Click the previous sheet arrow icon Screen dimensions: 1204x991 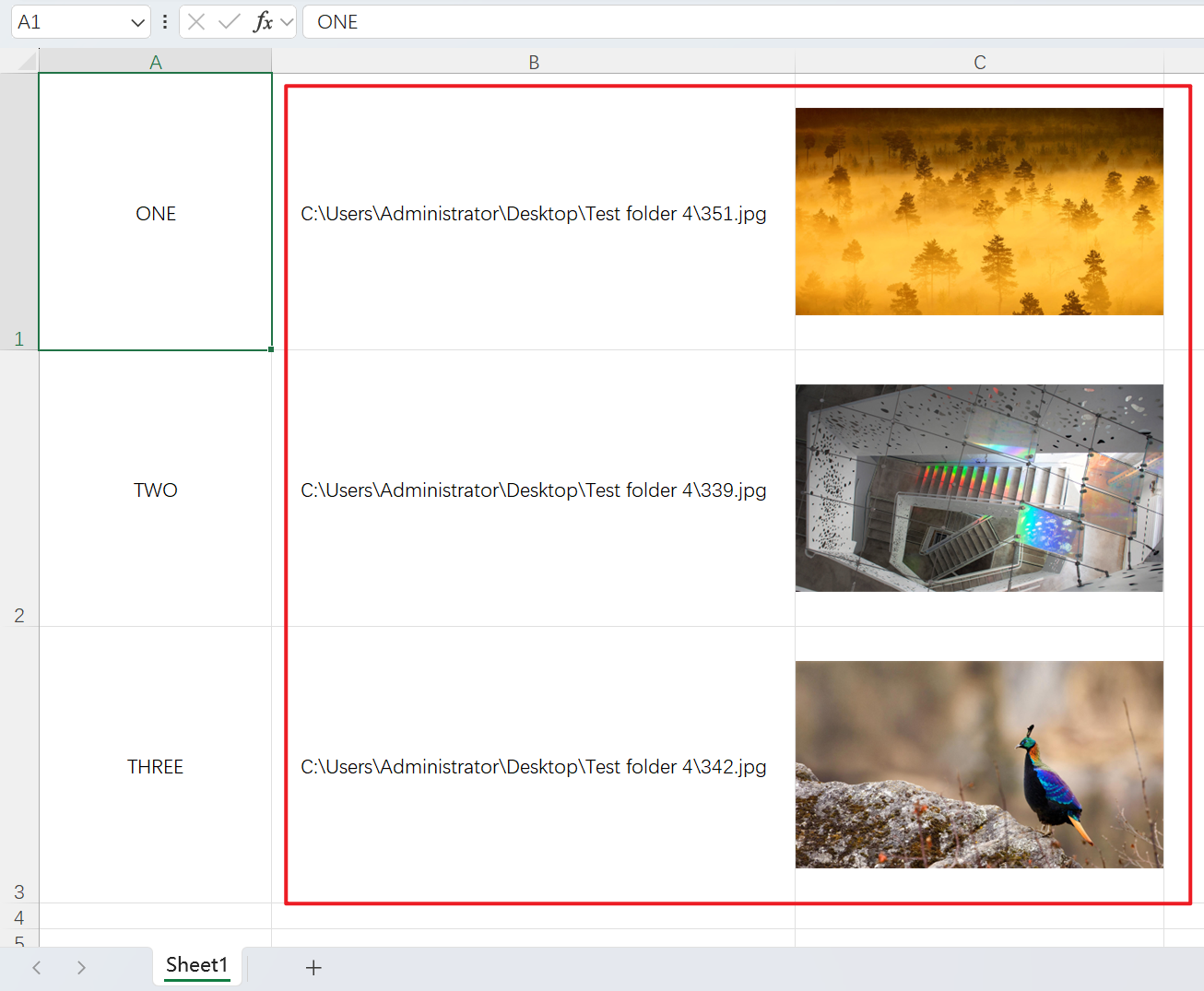[35, 967]
